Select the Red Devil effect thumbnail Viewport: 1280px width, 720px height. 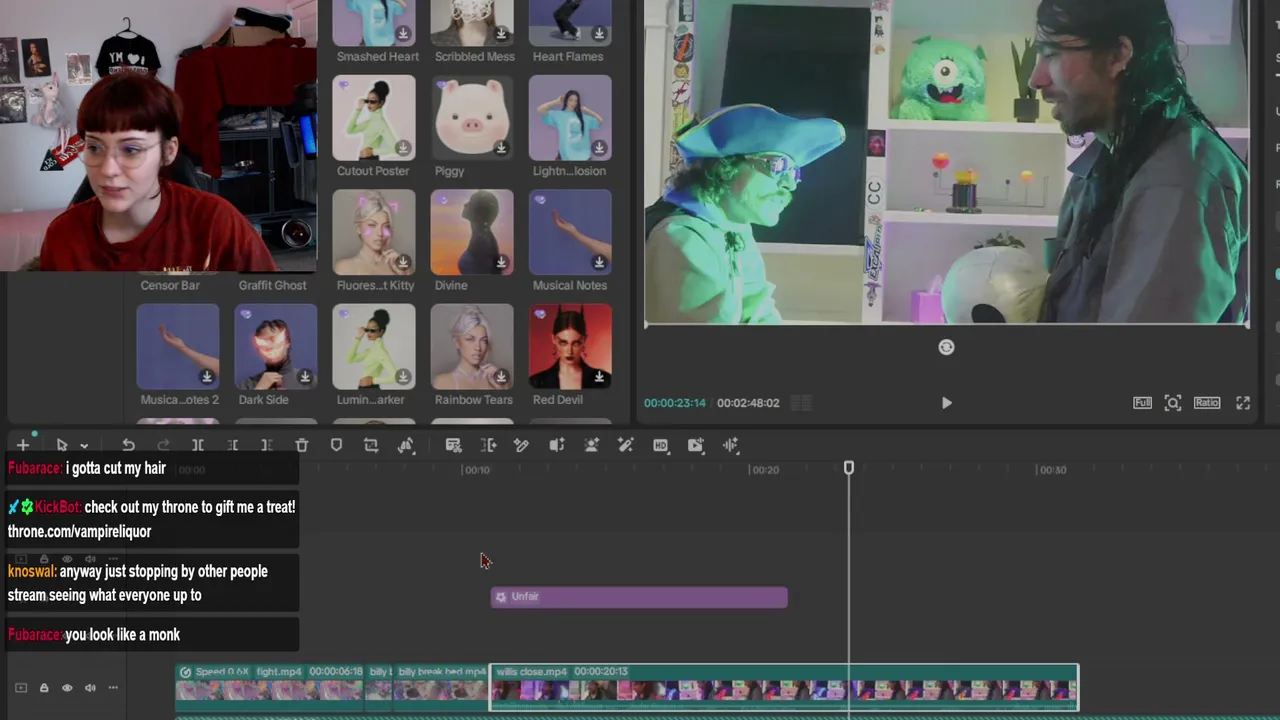tap(570, 346)
